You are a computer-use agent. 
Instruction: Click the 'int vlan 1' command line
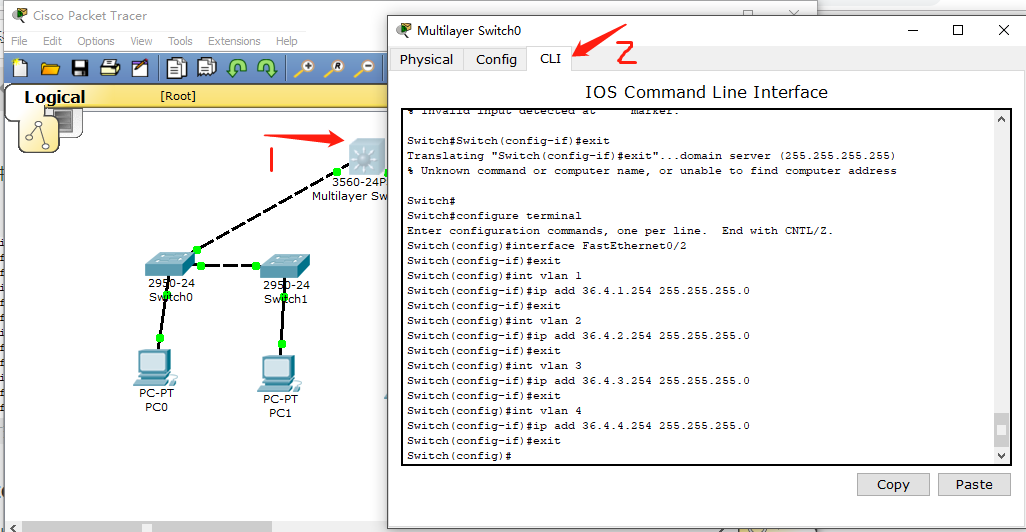[494, 275]
